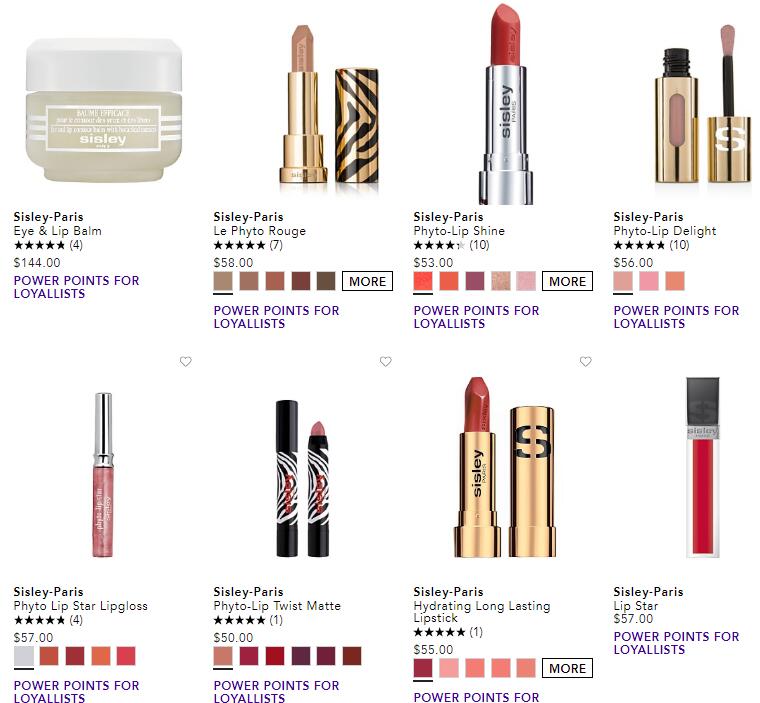This screenshot has width=760, height=703.
Task: Favorite the Phyto Lip Star Lipgloss heart icon
Action: (x=186, y=362)
